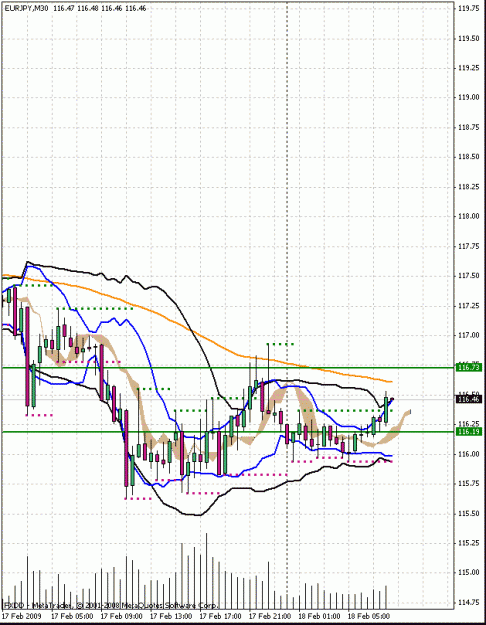The width and height of the screenshot is (486, 625).
Task: Select the 118.00 price axis label
Action: [x=468, y=216]
